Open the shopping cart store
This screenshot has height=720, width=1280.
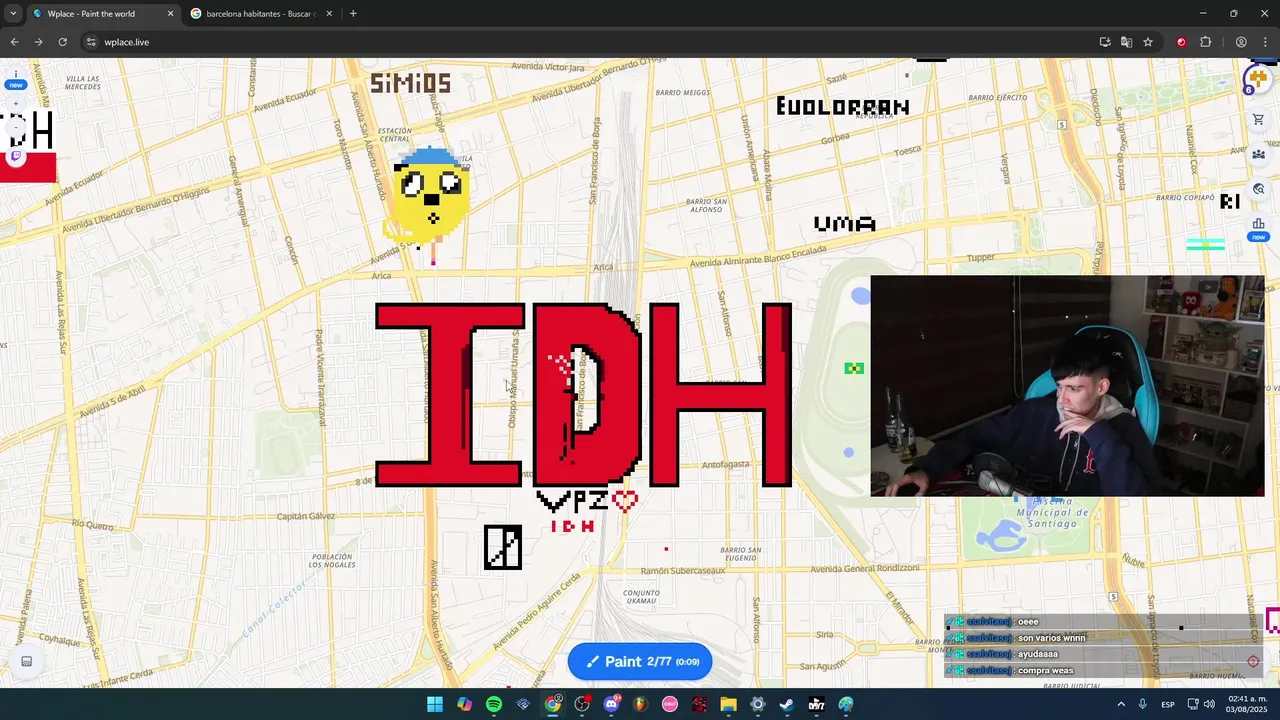pyautogui.click(x=1258, y=119)
